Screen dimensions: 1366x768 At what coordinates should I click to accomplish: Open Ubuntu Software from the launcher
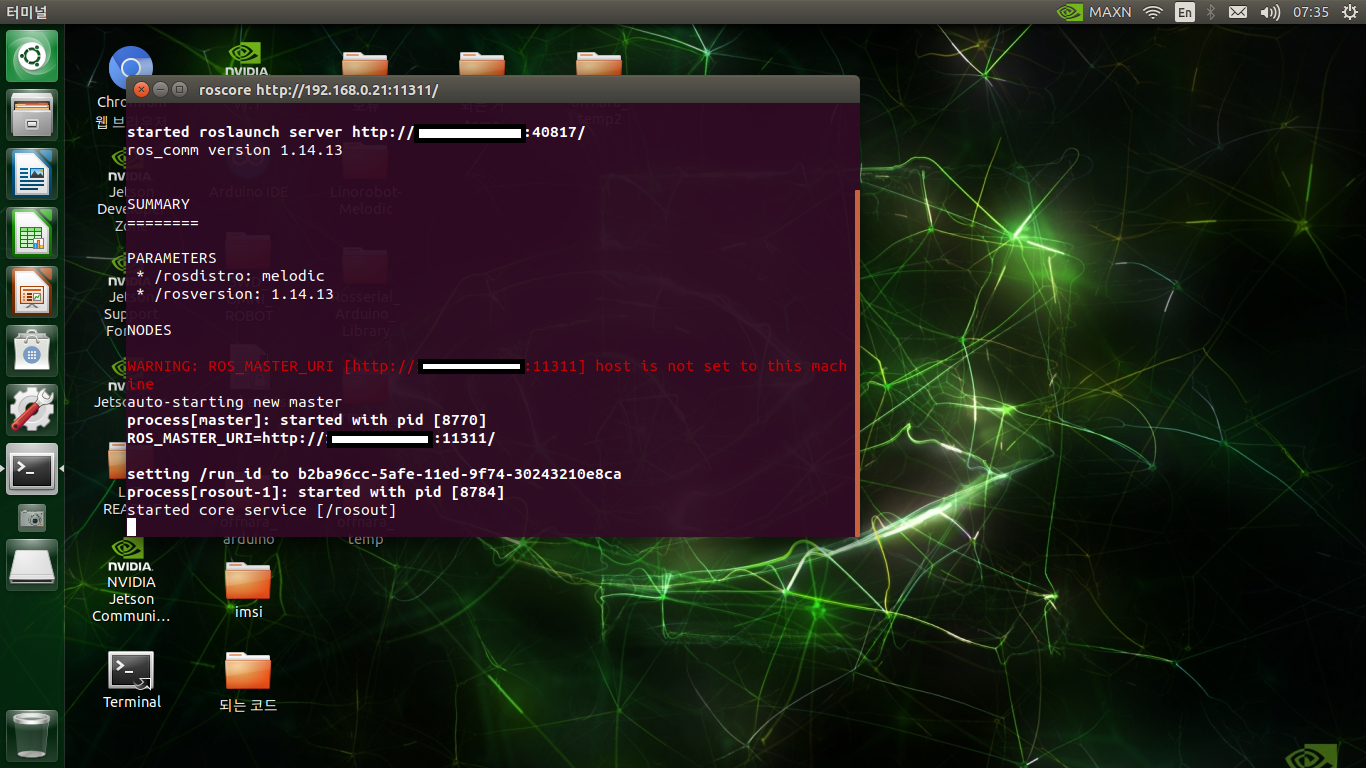pos(33,351)
